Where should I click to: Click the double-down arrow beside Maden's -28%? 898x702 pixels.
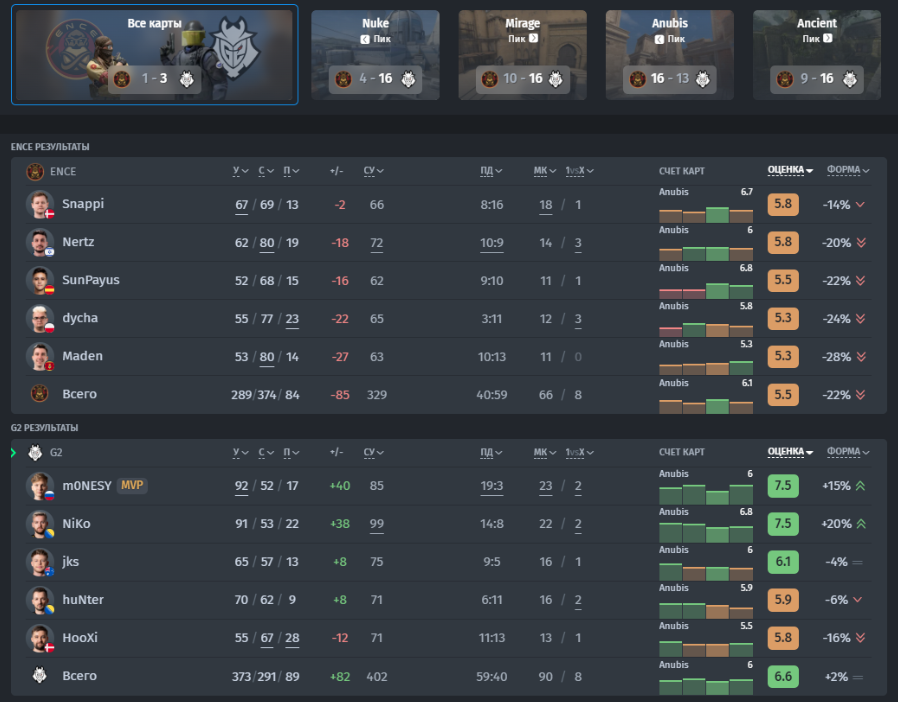tap(861, 357)
